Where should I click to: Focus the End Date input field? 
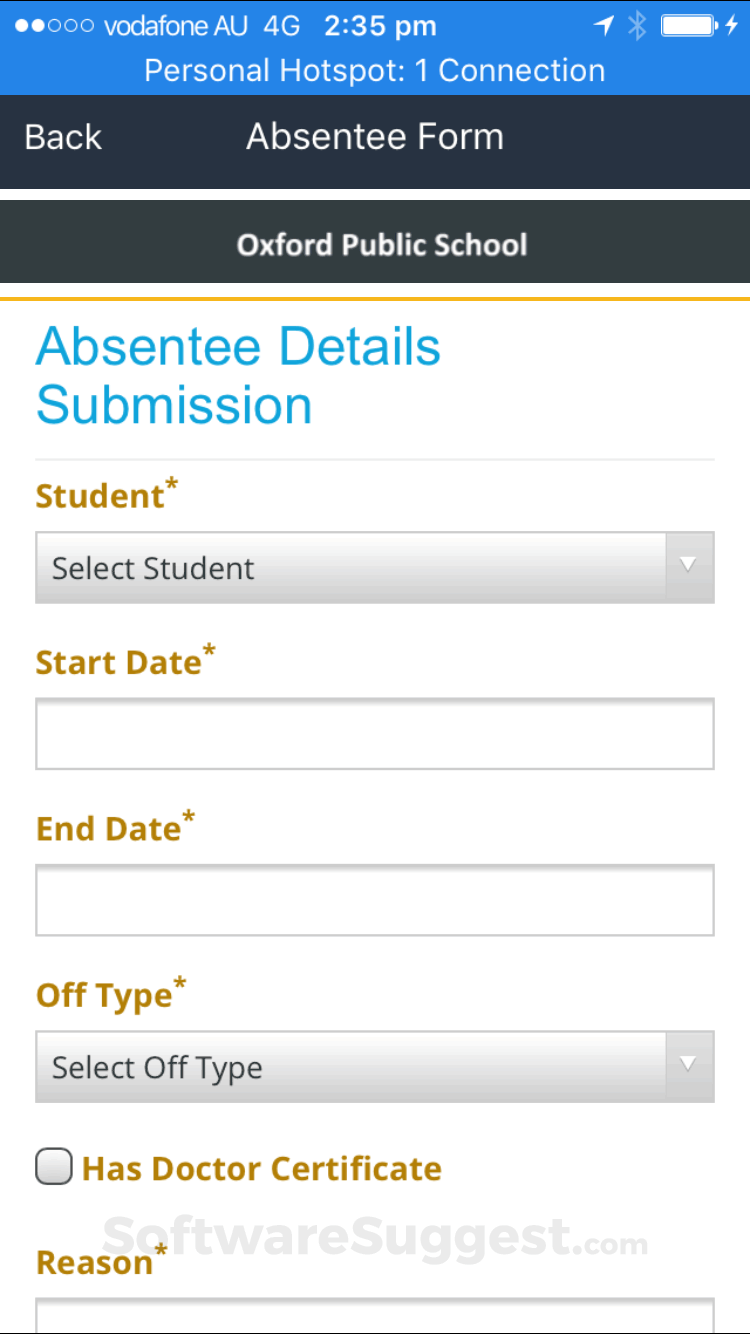click(x=374, y=900)
